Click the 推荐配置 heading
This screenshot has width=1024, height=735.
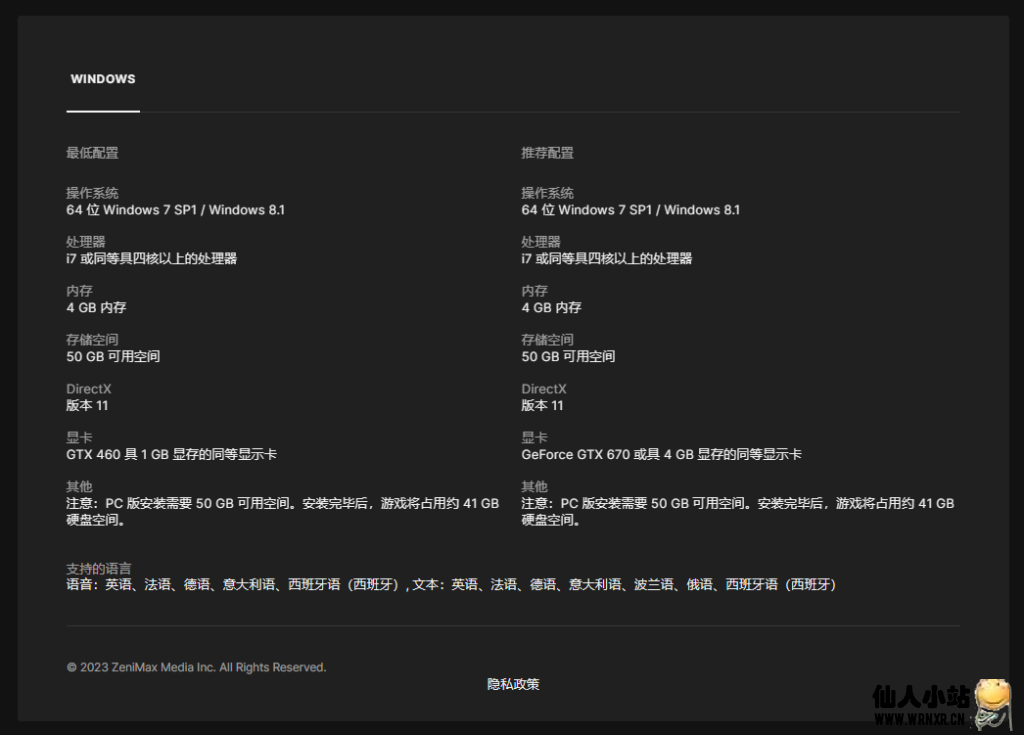(x=547, y=153)
